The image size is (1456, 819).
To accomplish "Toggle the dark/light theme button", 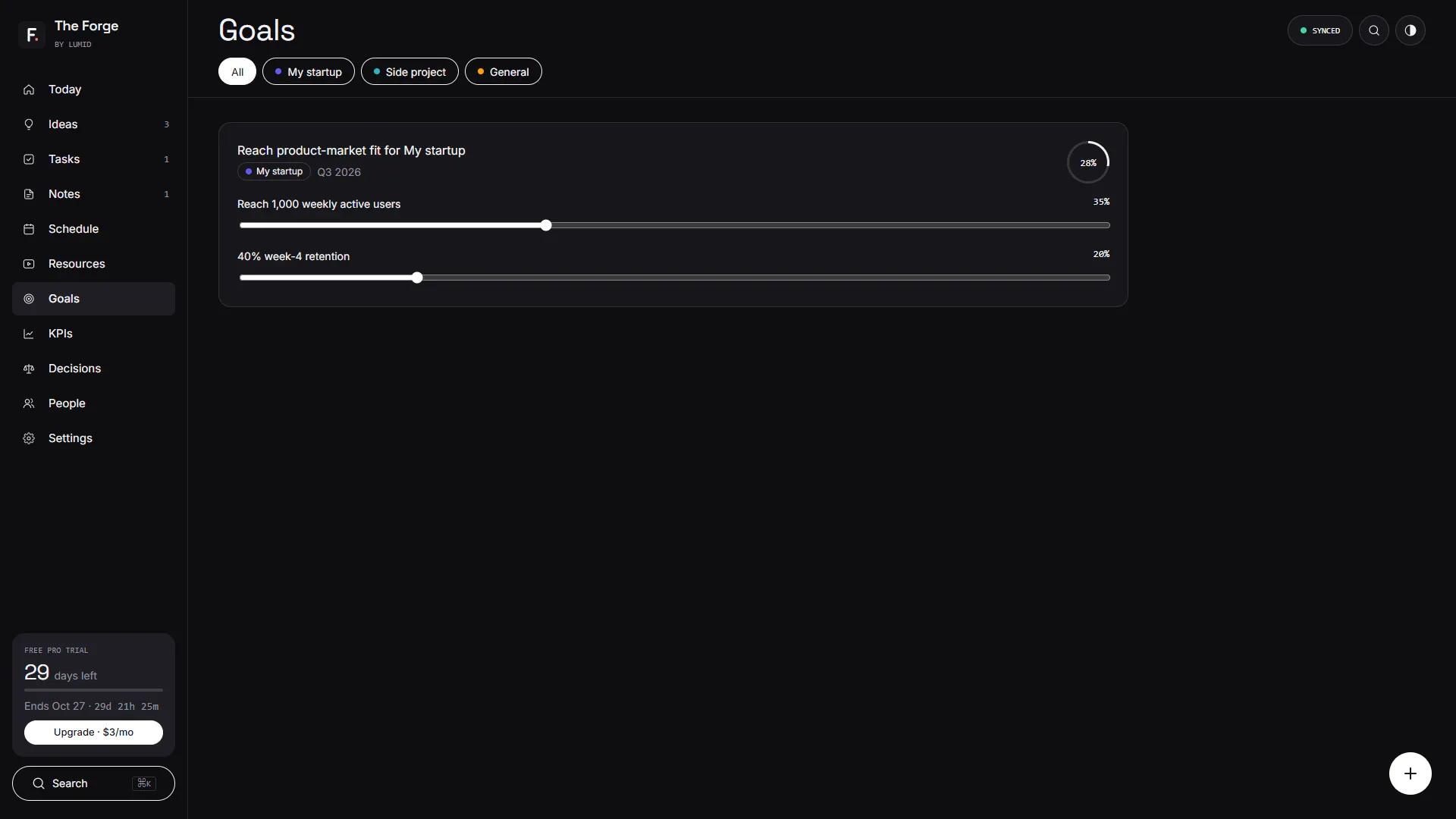I will coord(1410,30).
